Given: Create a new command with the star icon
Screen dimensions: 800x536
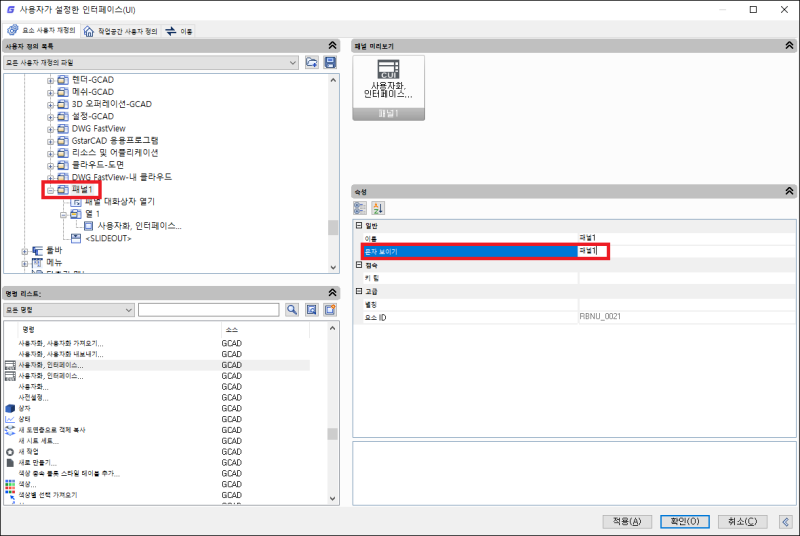Looking at the screenshot, I should 330,310.
